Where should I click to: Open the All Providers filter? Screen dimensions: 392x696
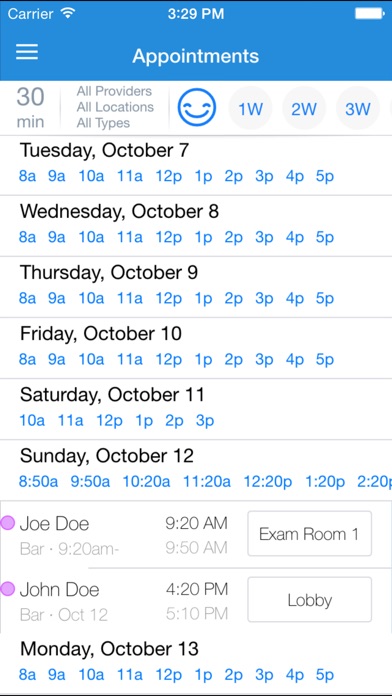tap(114, 91)
